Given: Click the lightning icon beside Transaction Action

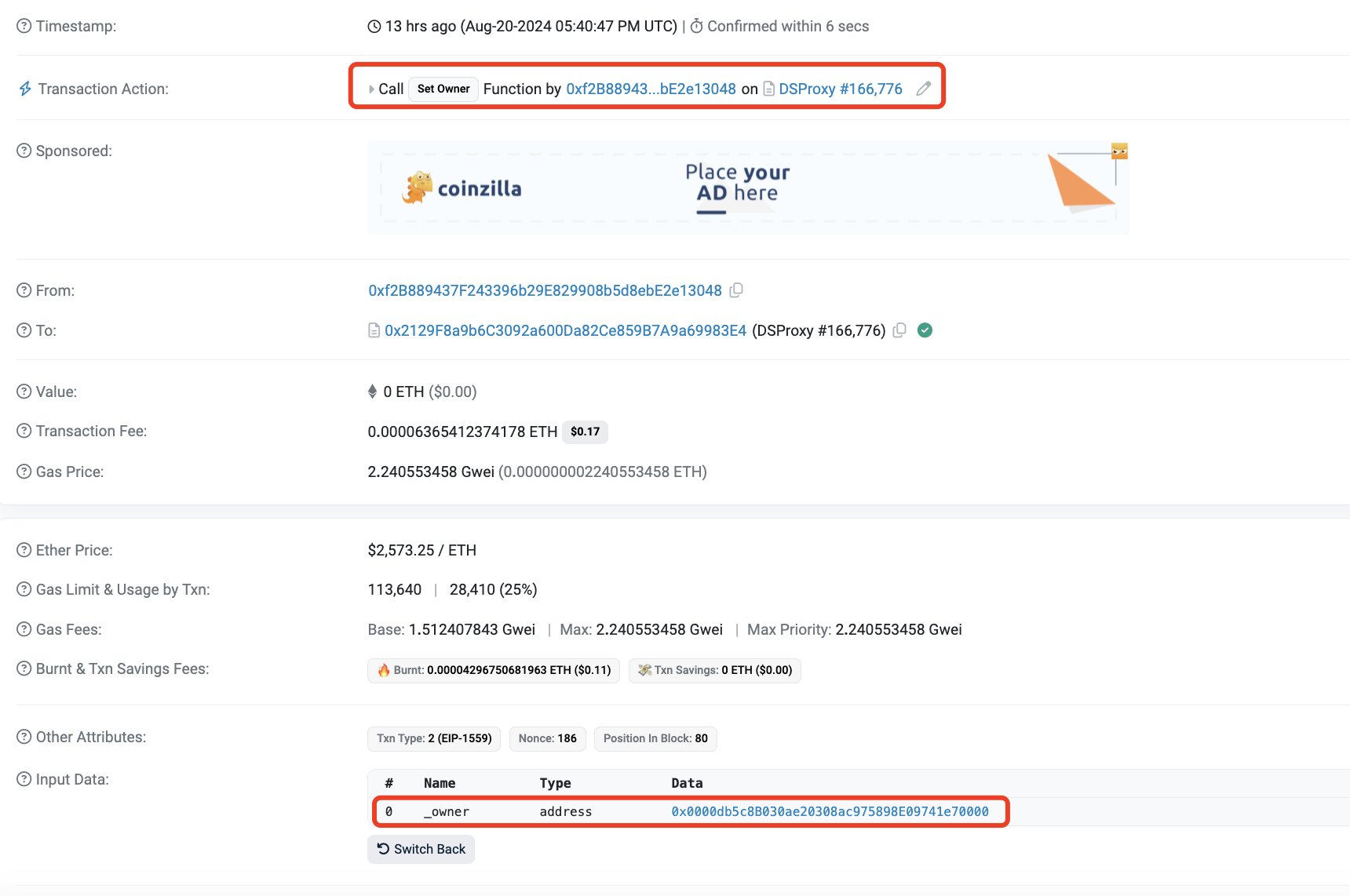Looking at the screenshot, I should pos(25,89).
